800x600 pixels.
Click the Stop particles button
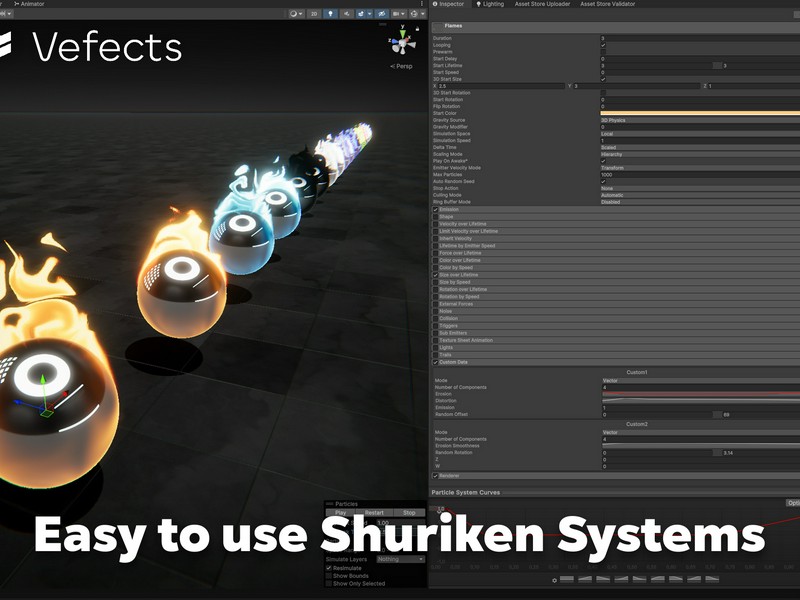click(409, 513)
